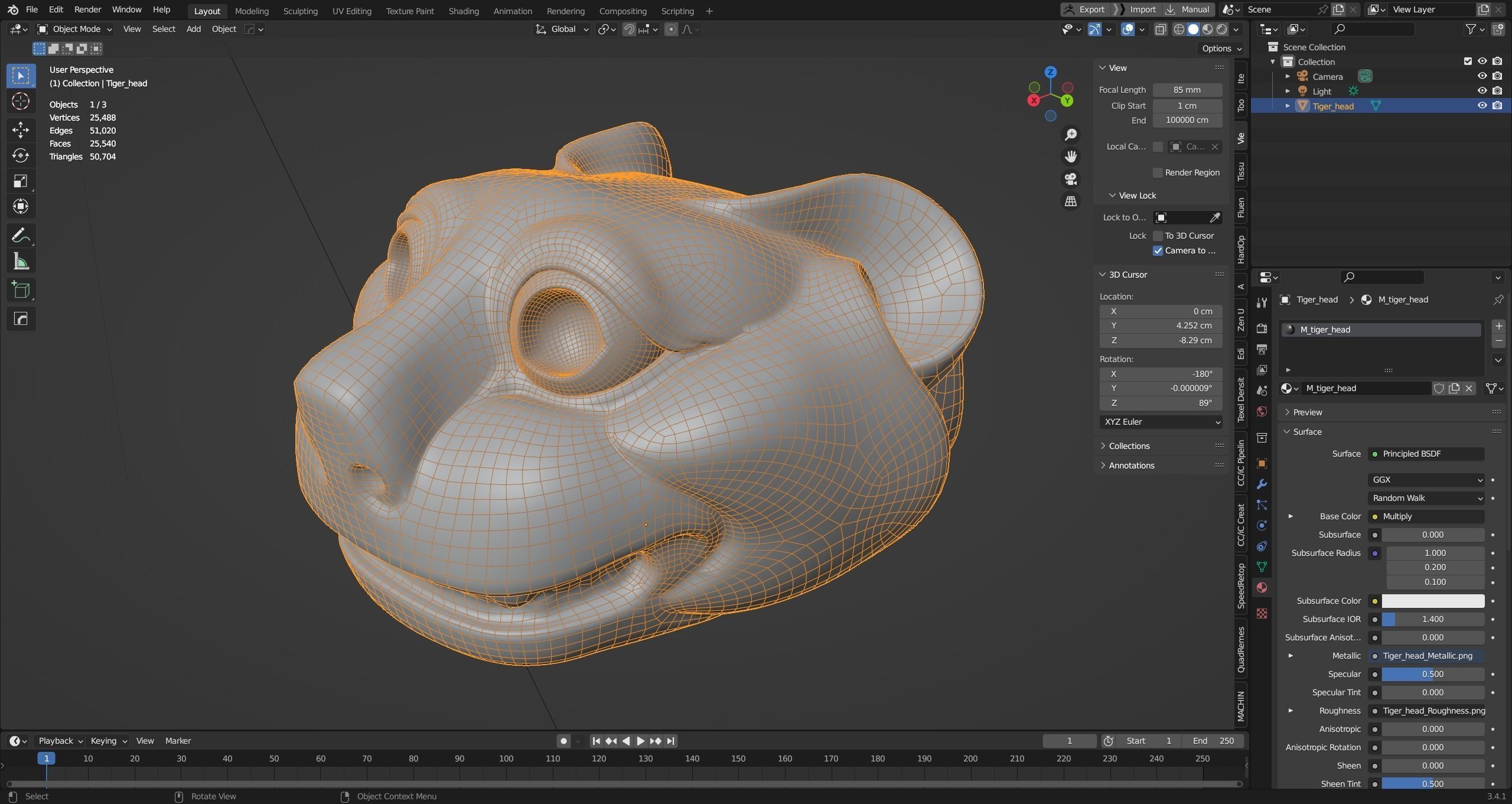Toggle X-ray display icon

coord(1161,29)
